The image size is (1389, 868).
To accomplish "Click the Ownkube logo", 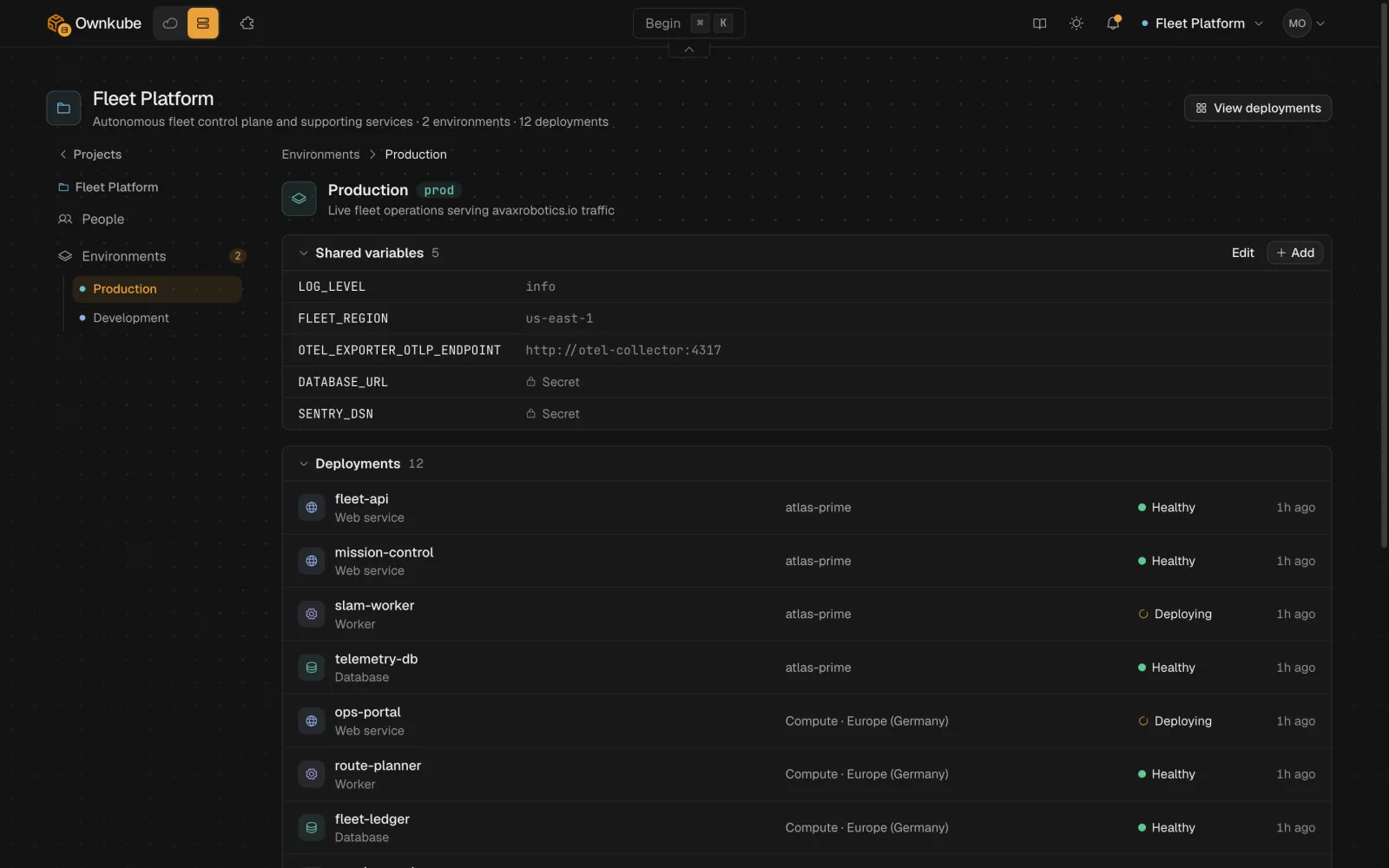I will tap(94, 23).
